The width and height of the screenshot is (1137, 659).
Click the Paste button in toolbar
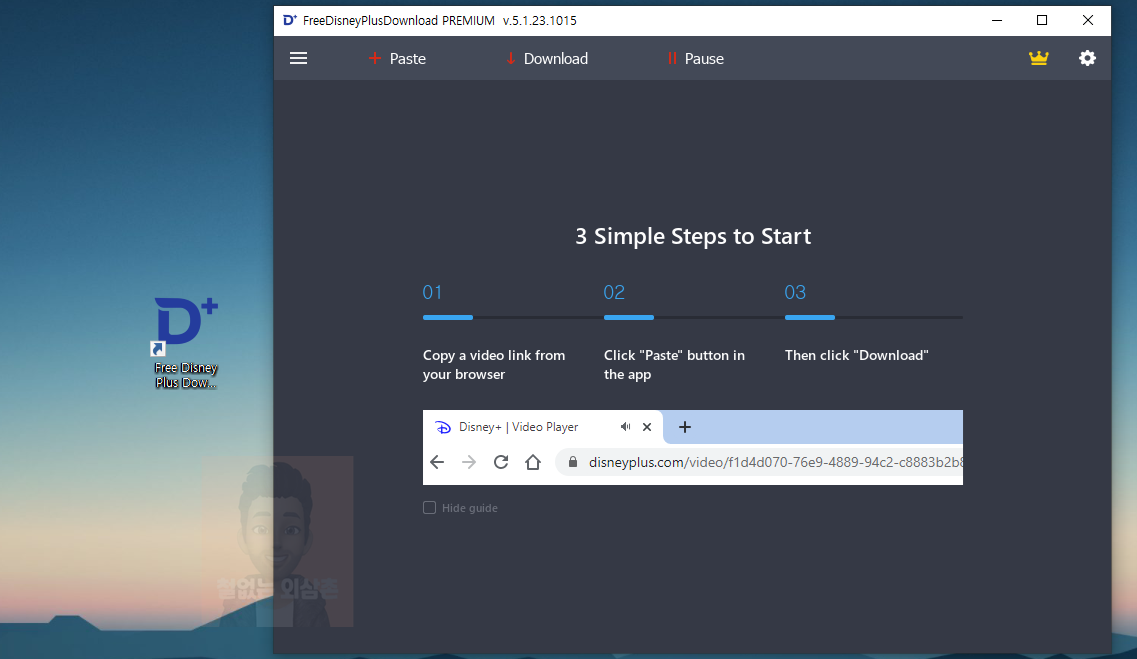pos(397,59)
